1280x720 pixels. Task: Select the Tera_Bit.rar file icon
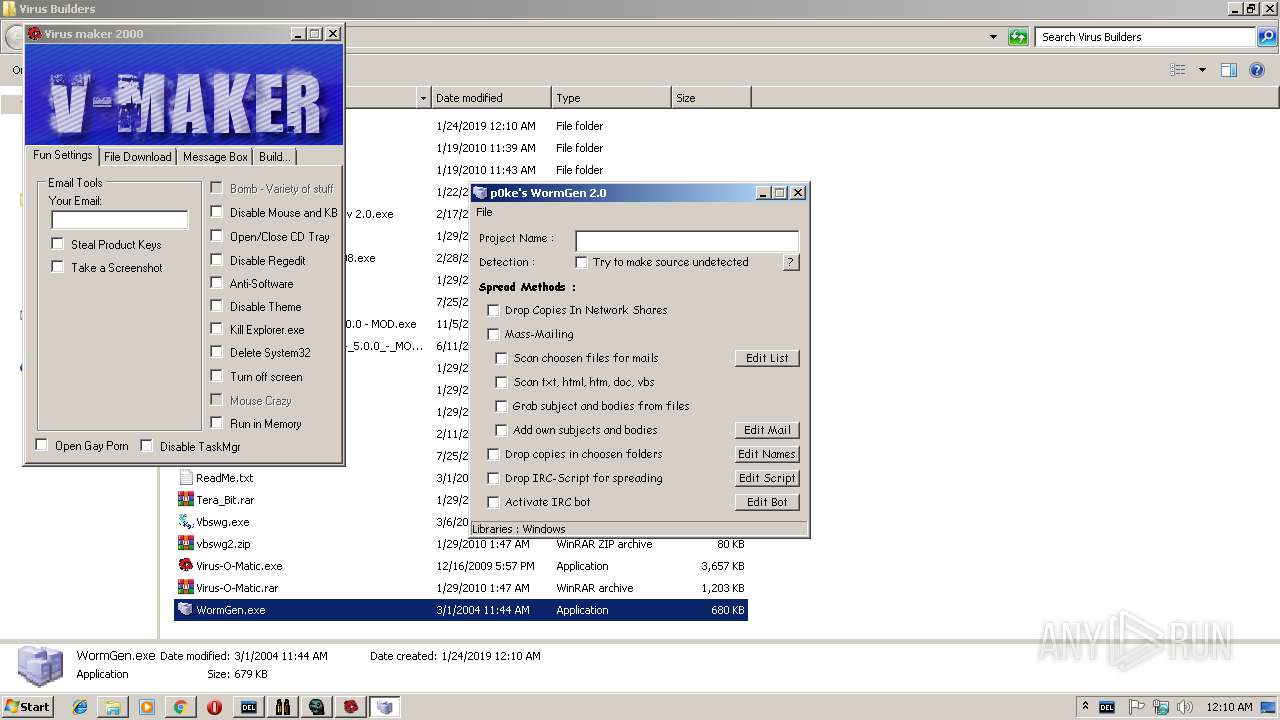click(x=186, y=500)
